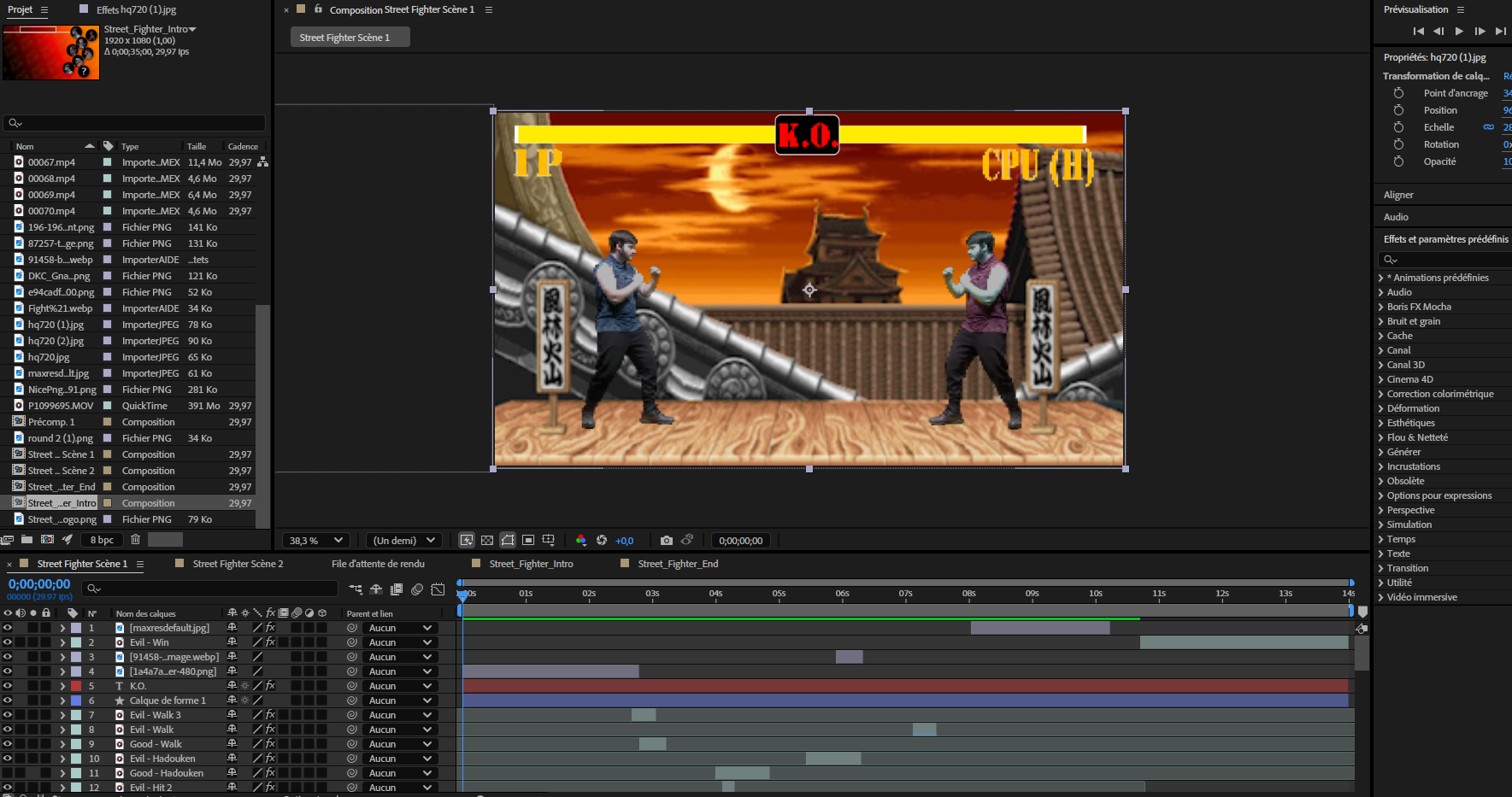Click the go to first frame icon
Image resolution: width=1512 pixels, height=797 pixels.
pos(1418,31)
